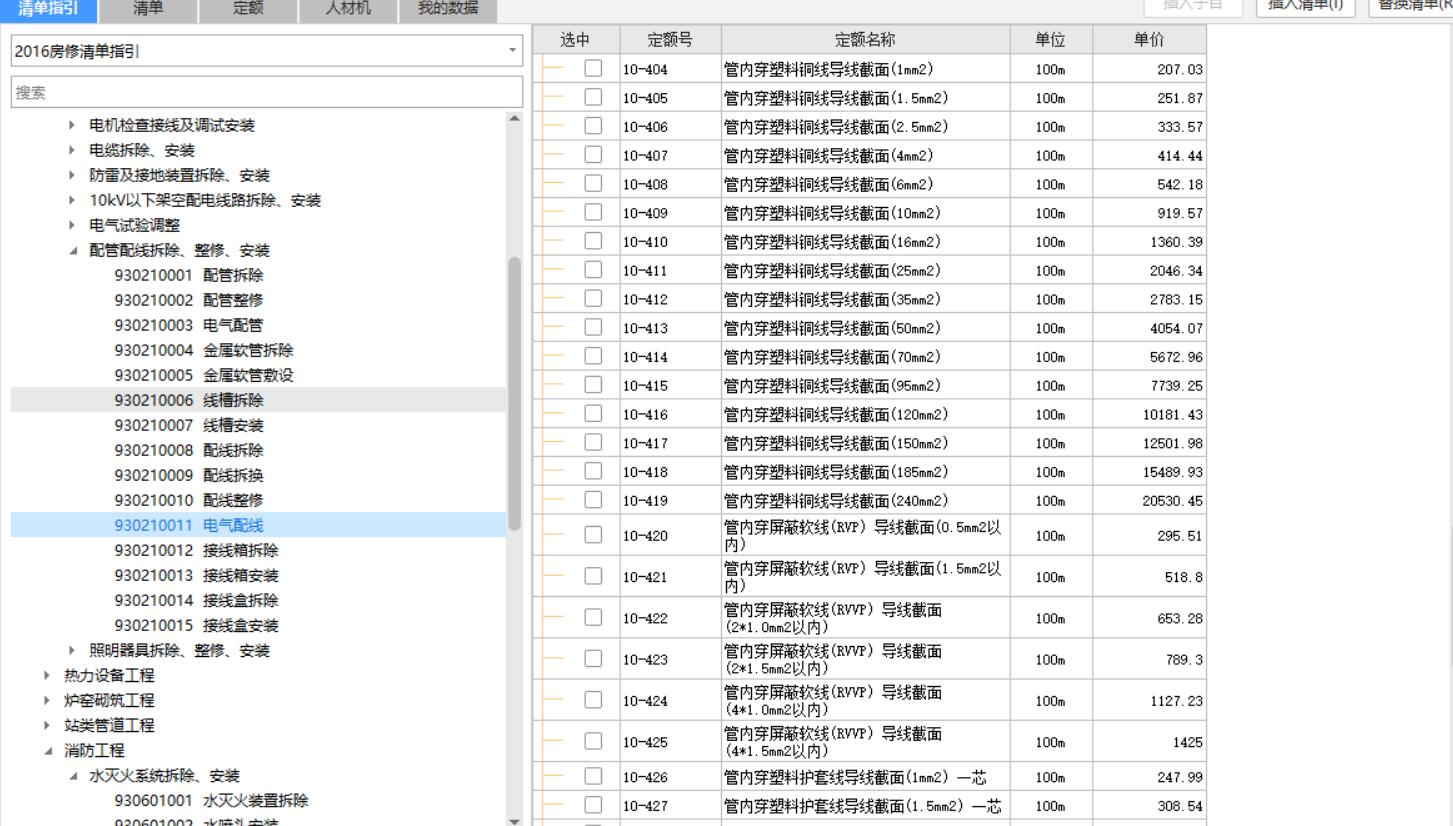The height and width of the screenshot is (826, 1453).
Task: Click the 替换清单 button
Action: click(x=1410, y=6)
